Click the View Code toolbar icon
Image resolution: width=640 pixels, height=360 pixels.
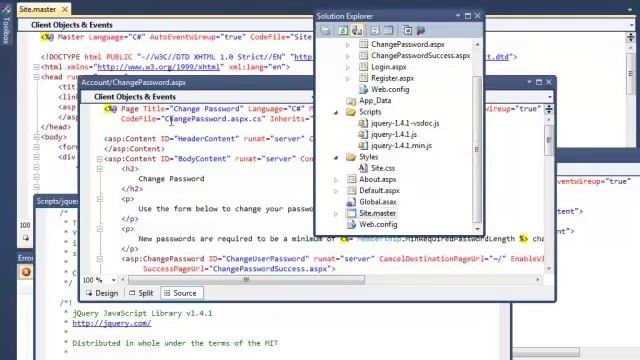click(375, 30)
